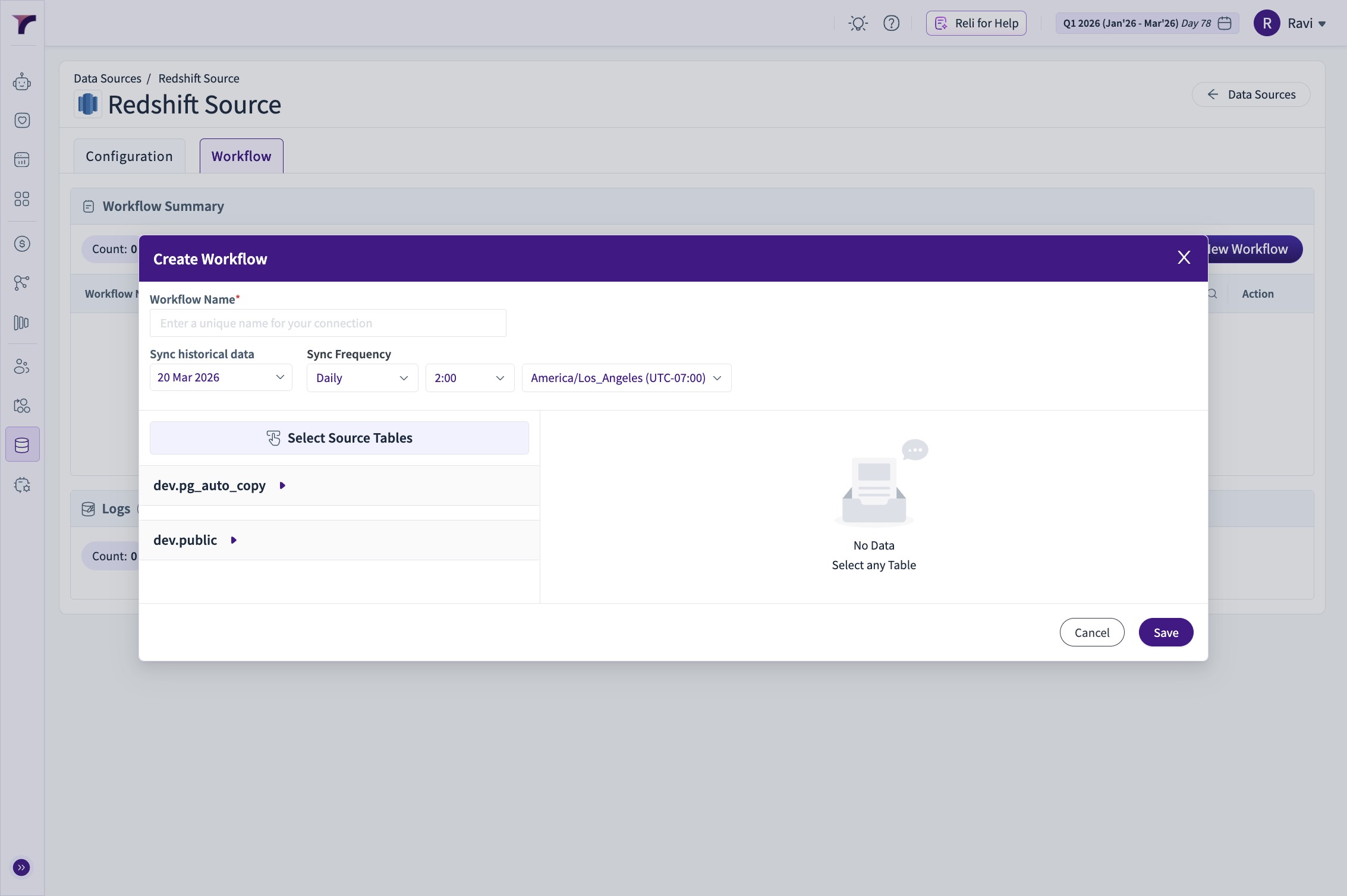This screenshot has width=1347, height=896.
Task: Open the dollar sign sidebar icon
Action: click(22, 244)
